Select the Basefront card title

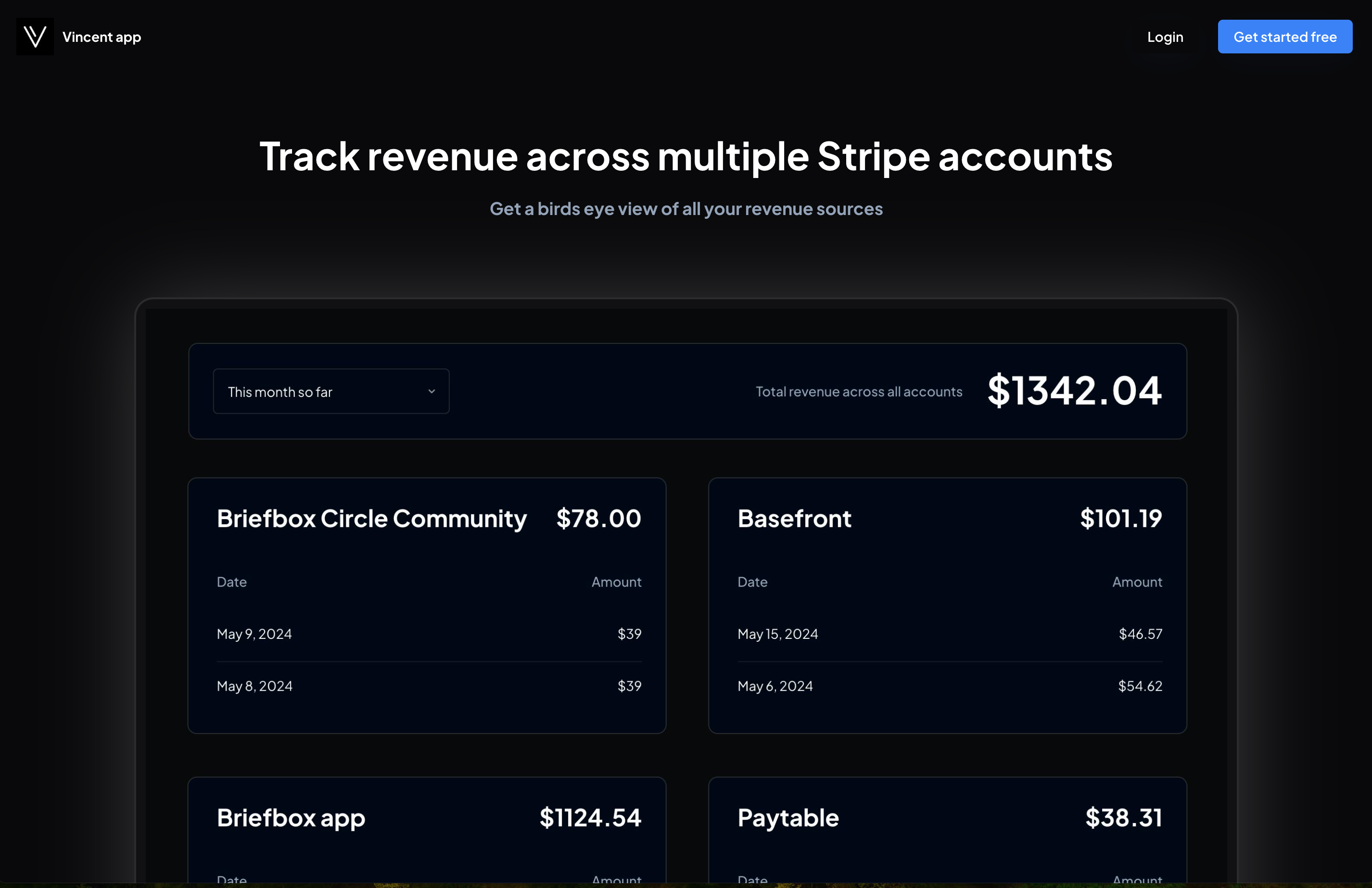[794, 519]
